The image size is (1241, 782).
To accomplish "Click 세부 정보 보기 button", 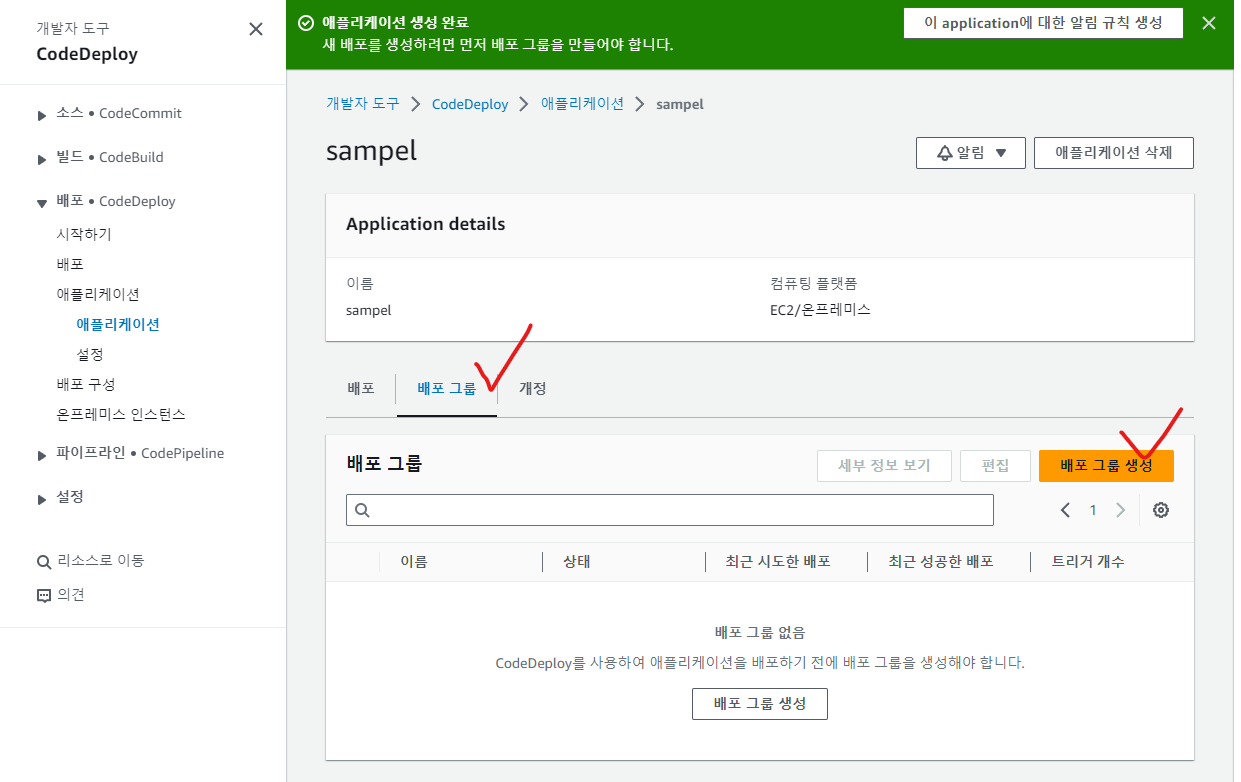I will point(884,465).
